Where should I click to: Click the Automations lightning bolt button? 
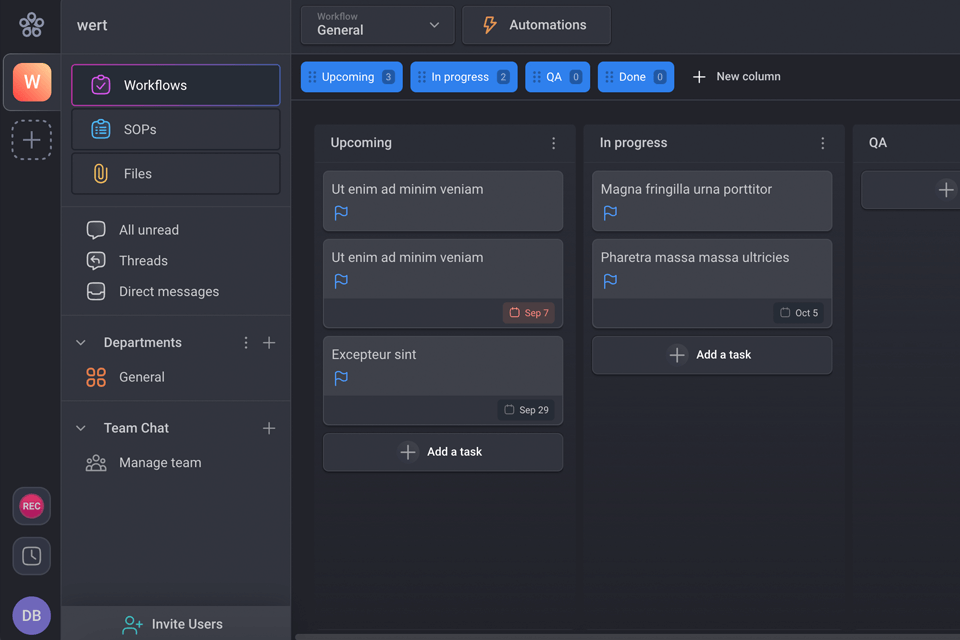tap(536, 25)
